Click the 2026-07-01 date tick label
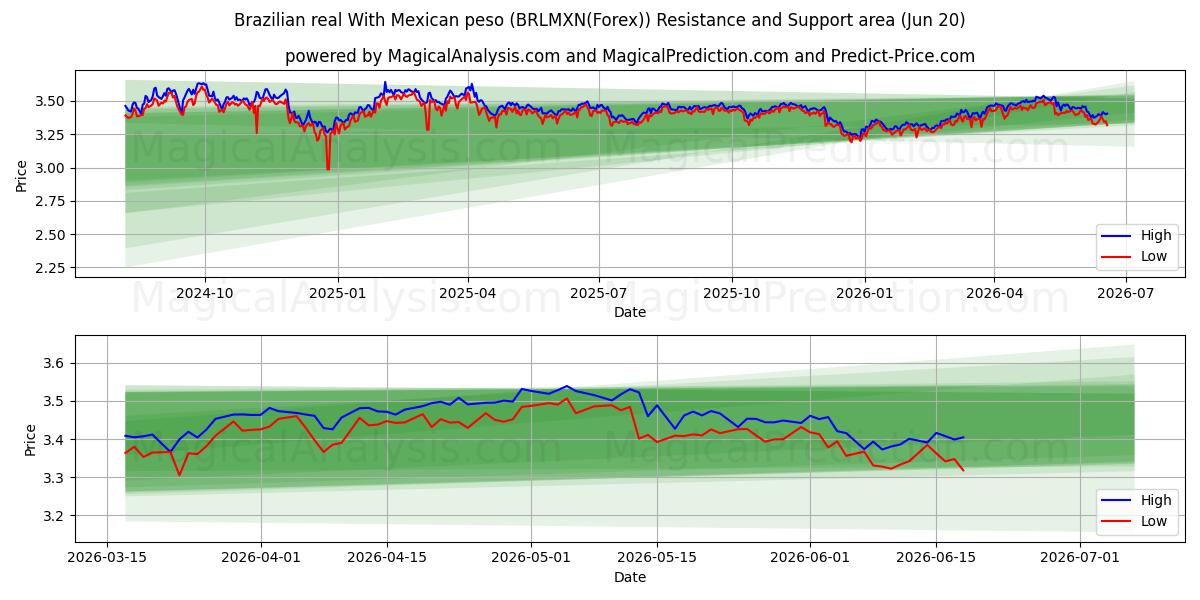The image size is (1200, 600). tap(1081, 559)
